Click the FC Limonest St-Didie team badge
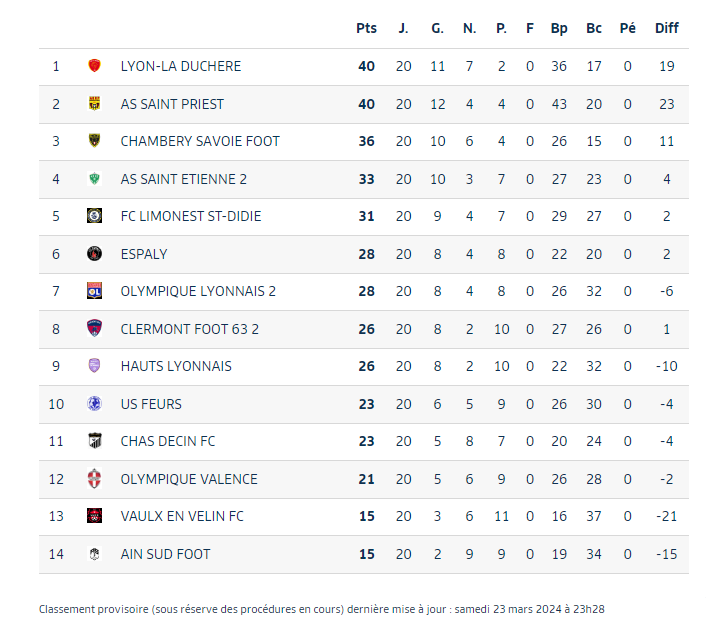The height and width of the screenshot is (628, 706). pos(95,216)
